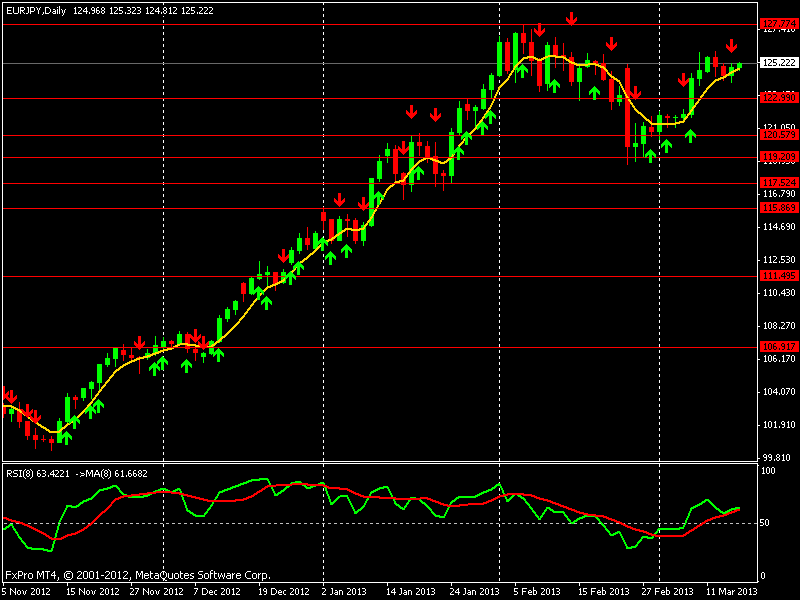Select the 2 Jan 2013 date label
The width and height of the screenshot is (800, 600).
tap(344, 592)
